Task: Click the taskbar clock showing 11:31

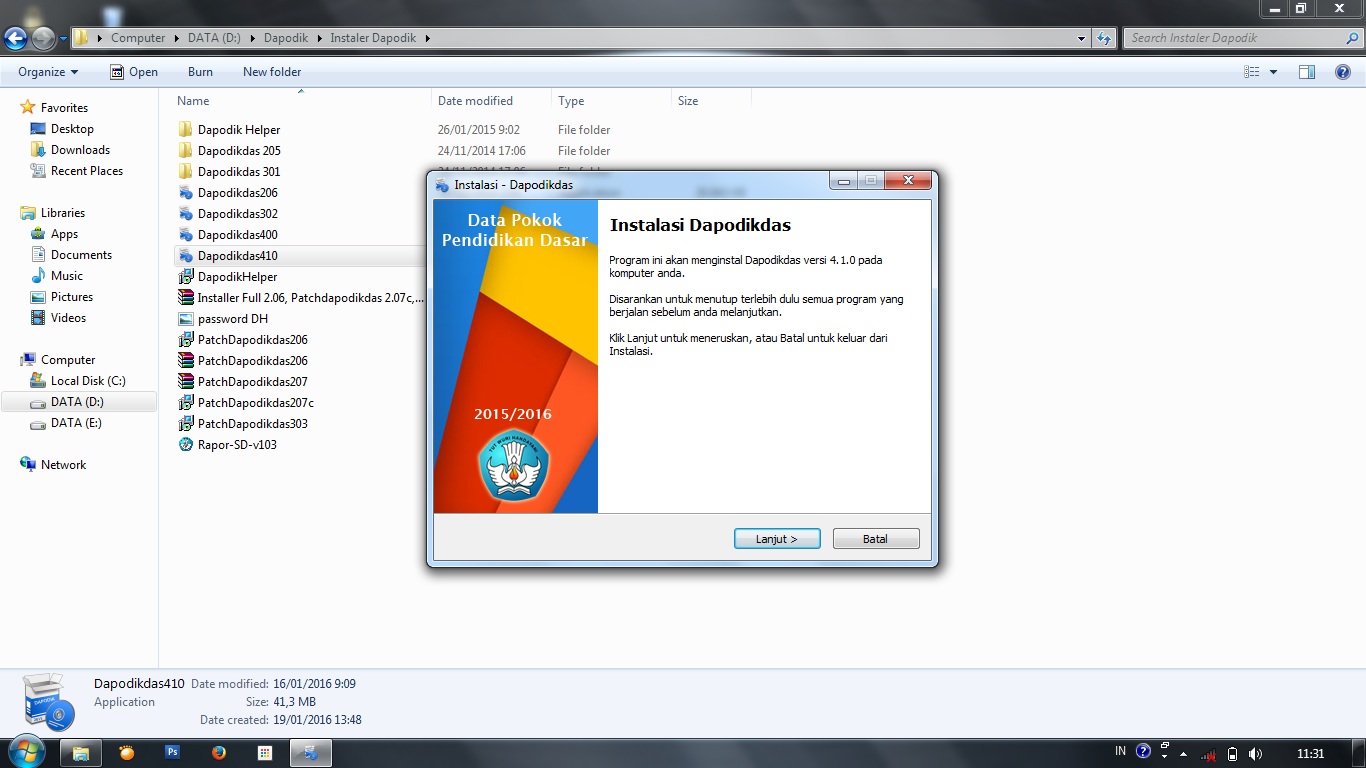Action: pyautogui.click(x=1310, y=754)
